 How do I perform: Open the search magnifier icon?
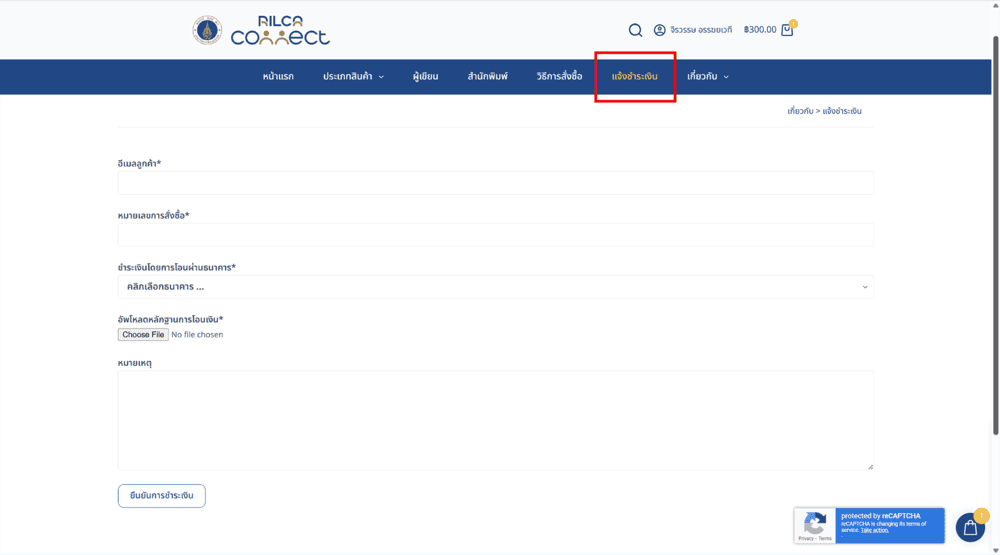click(635, 30)
